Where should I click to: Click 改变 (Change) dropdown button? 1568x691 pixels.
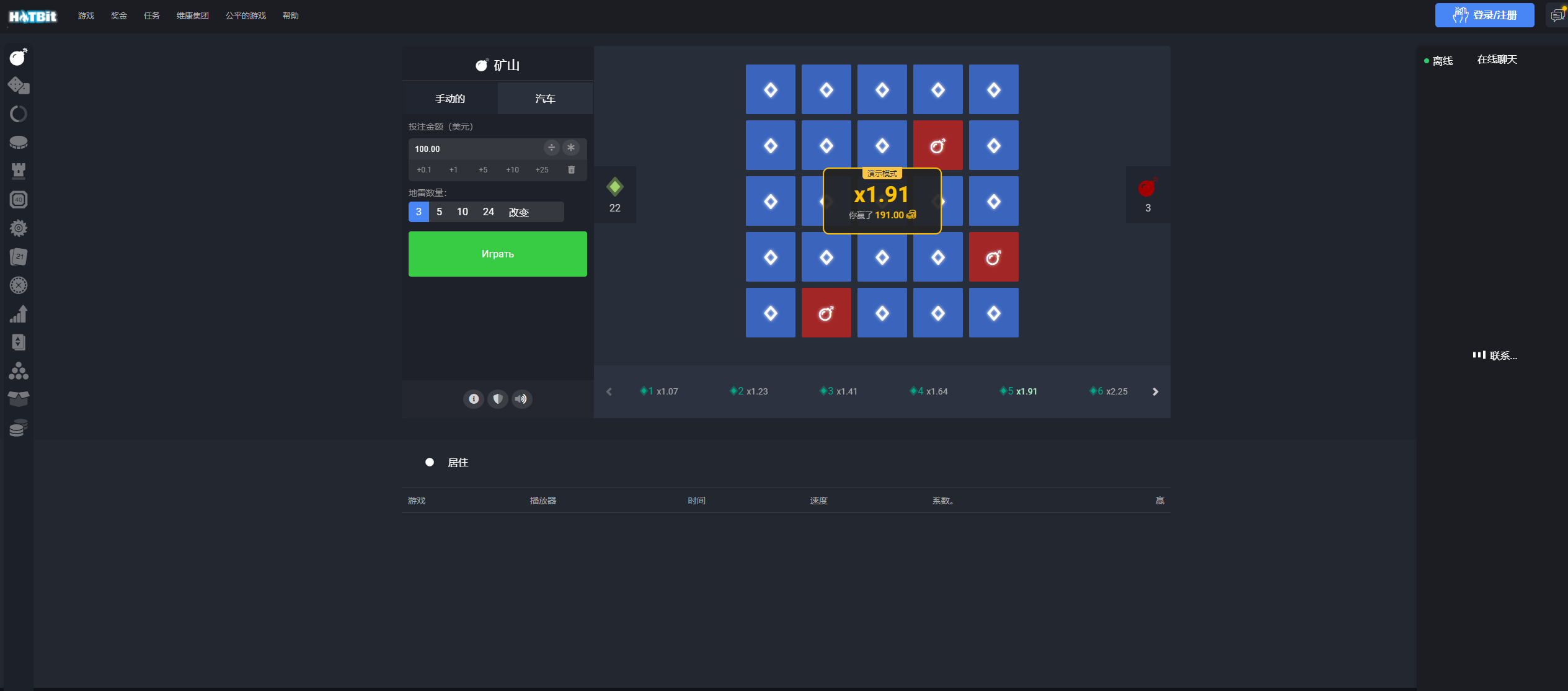pos(518,211)
